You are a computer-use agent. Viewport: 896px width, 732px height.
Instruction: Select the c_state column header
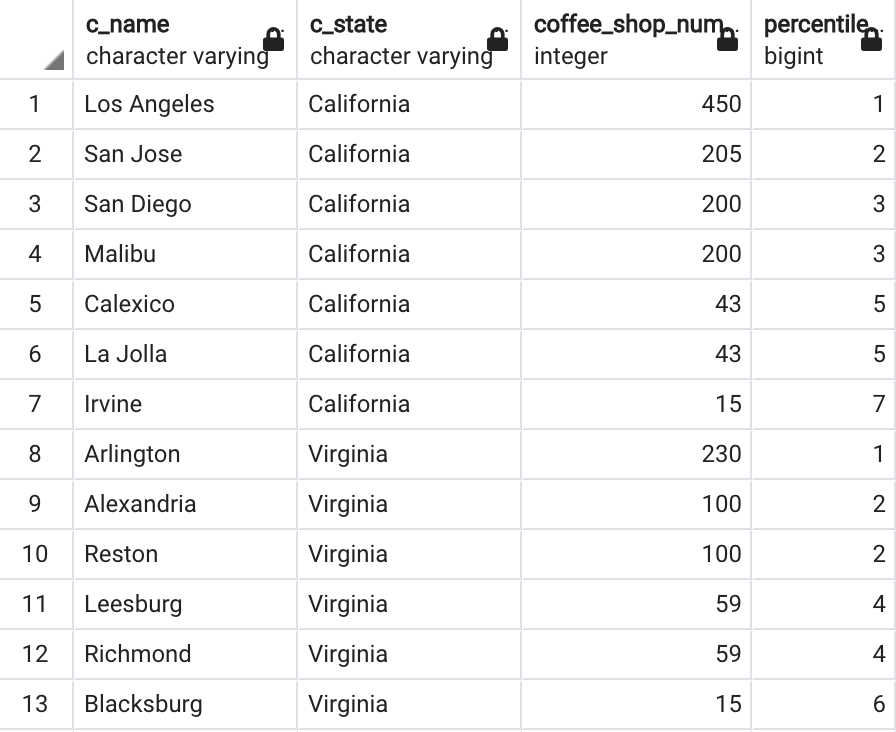(409, 39)
